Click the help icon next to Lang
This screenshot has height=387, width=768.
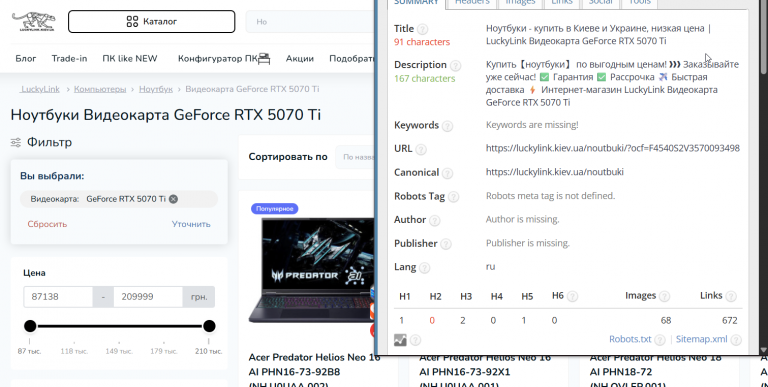425,268
